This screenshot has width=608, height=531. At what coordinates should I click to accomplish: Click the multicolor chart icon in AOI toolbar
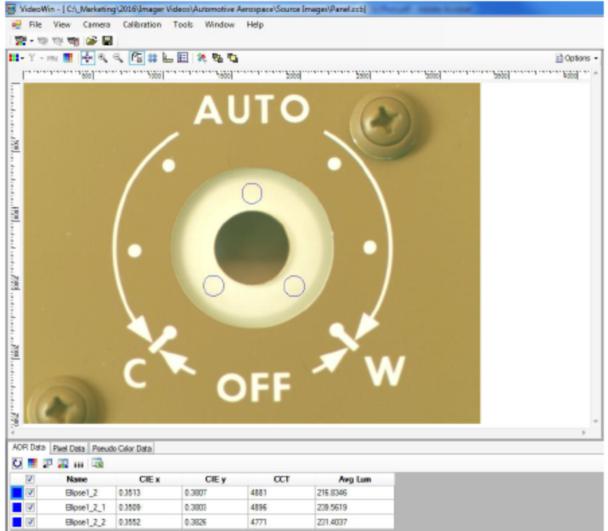[63, 463]
